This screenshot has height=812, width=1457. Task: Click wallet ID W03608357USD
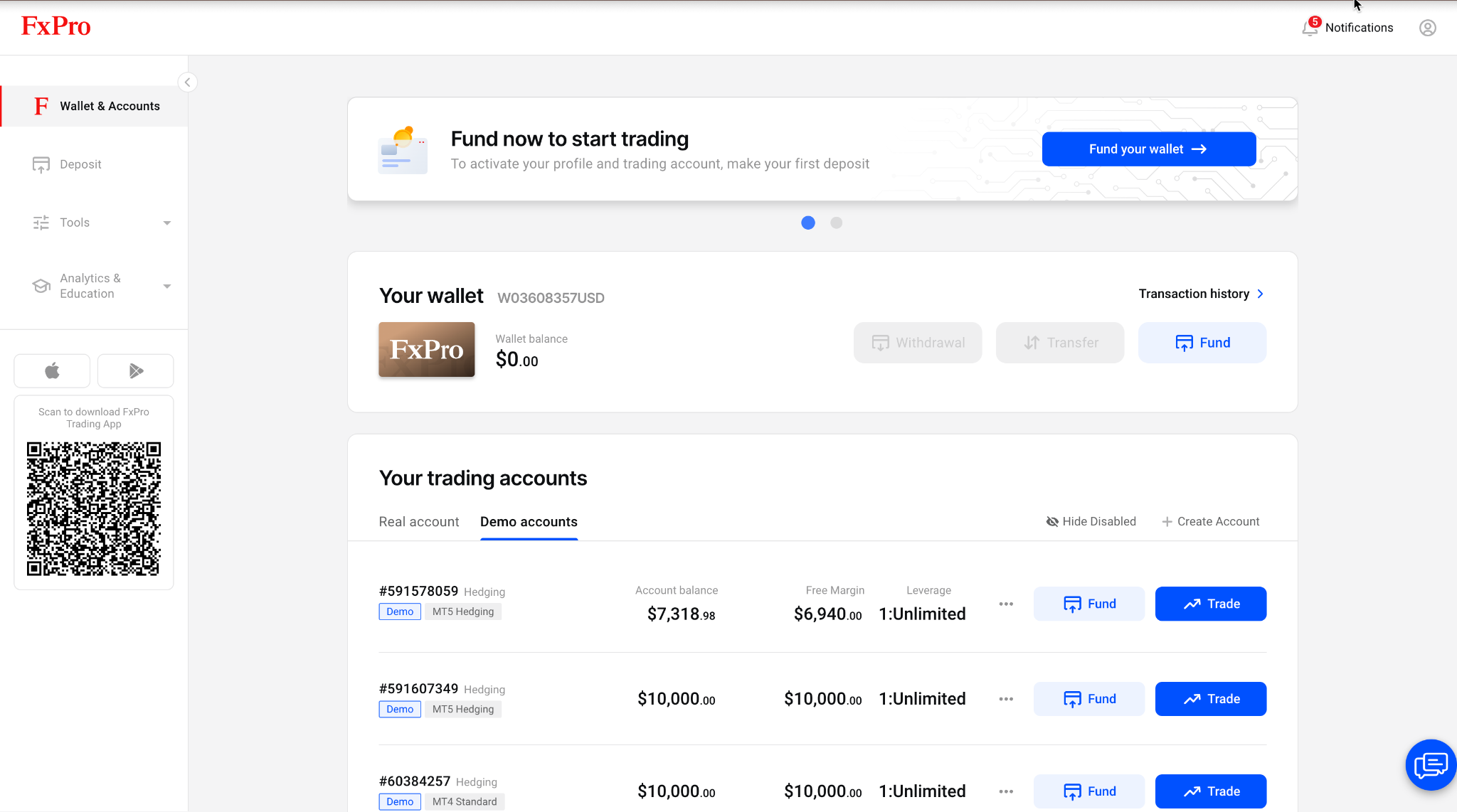[551, 298]
